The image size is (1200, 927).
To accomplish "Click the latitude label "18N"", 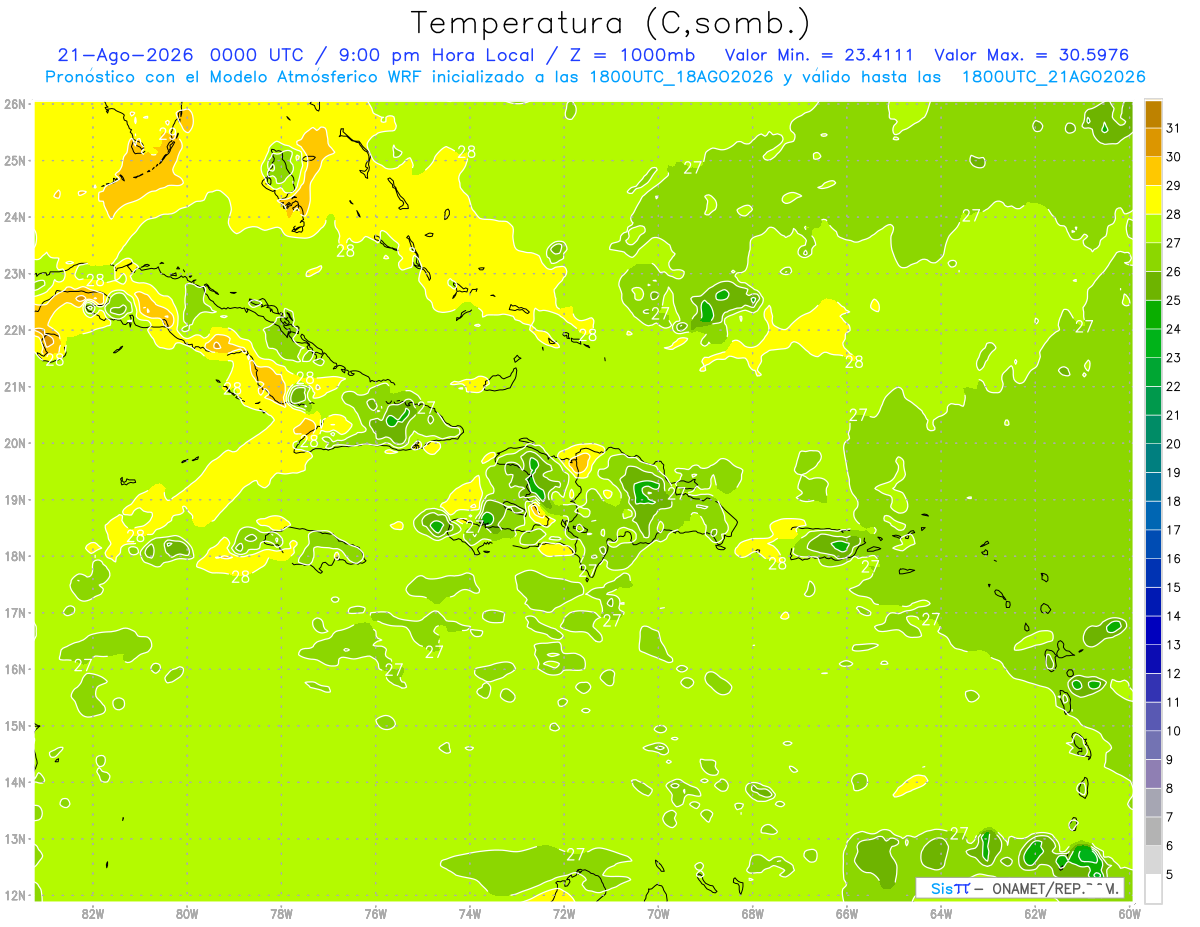I will tap(14, 556).
